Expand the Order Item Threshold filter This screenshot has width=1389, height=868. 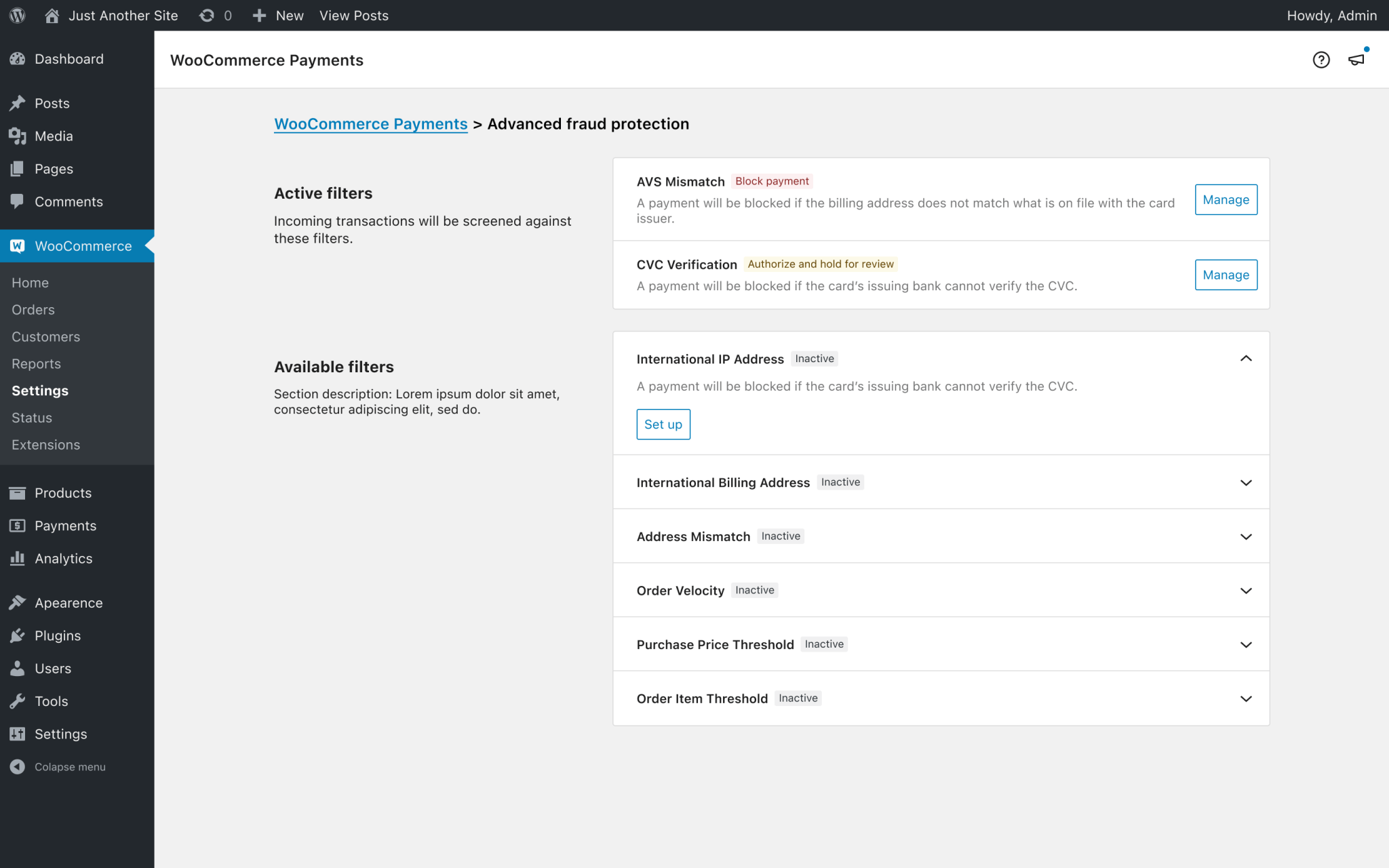coord(1245,698)
